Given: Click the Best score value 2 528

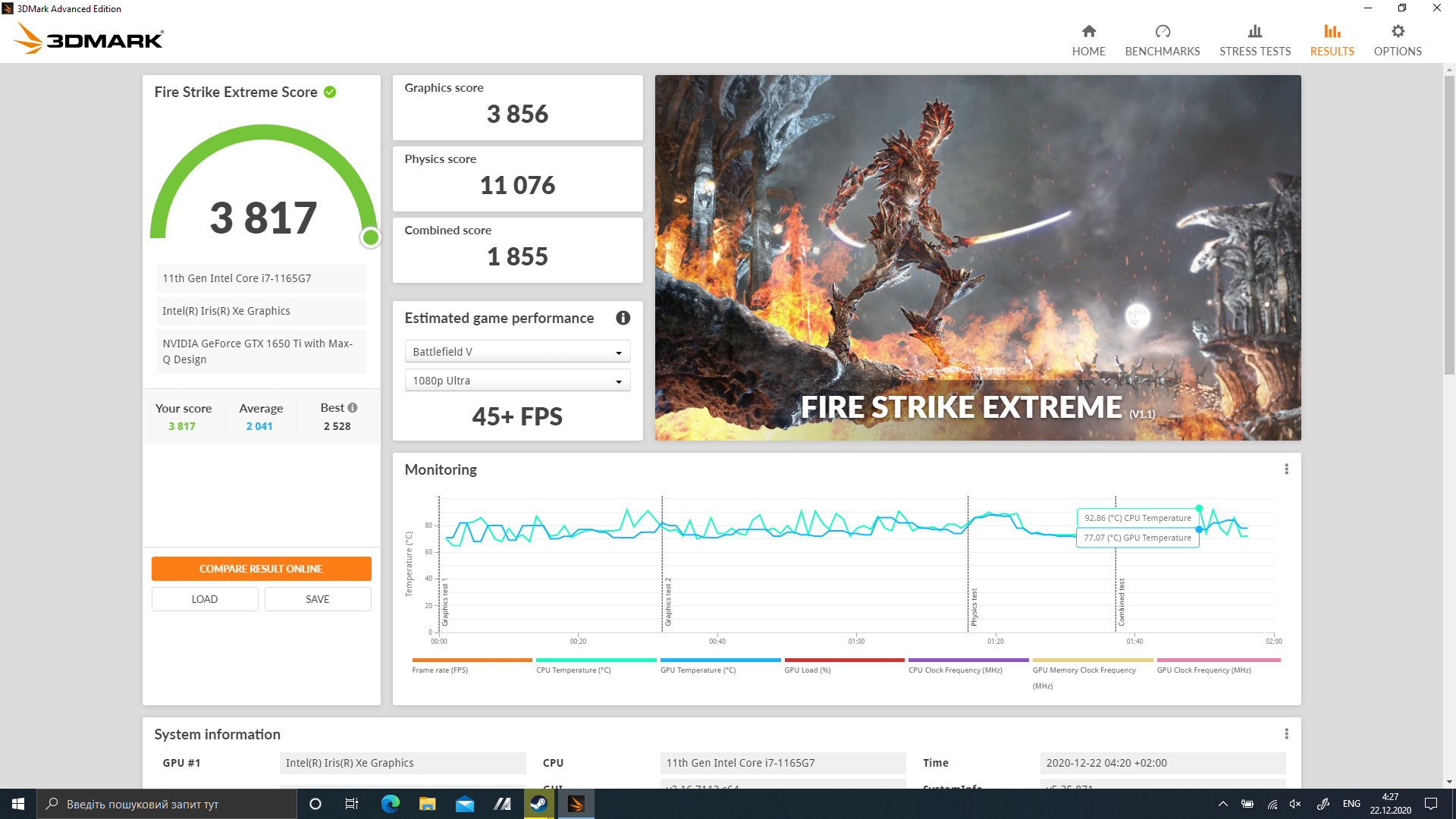Looking at the screenshot, I should click(337, 426).
